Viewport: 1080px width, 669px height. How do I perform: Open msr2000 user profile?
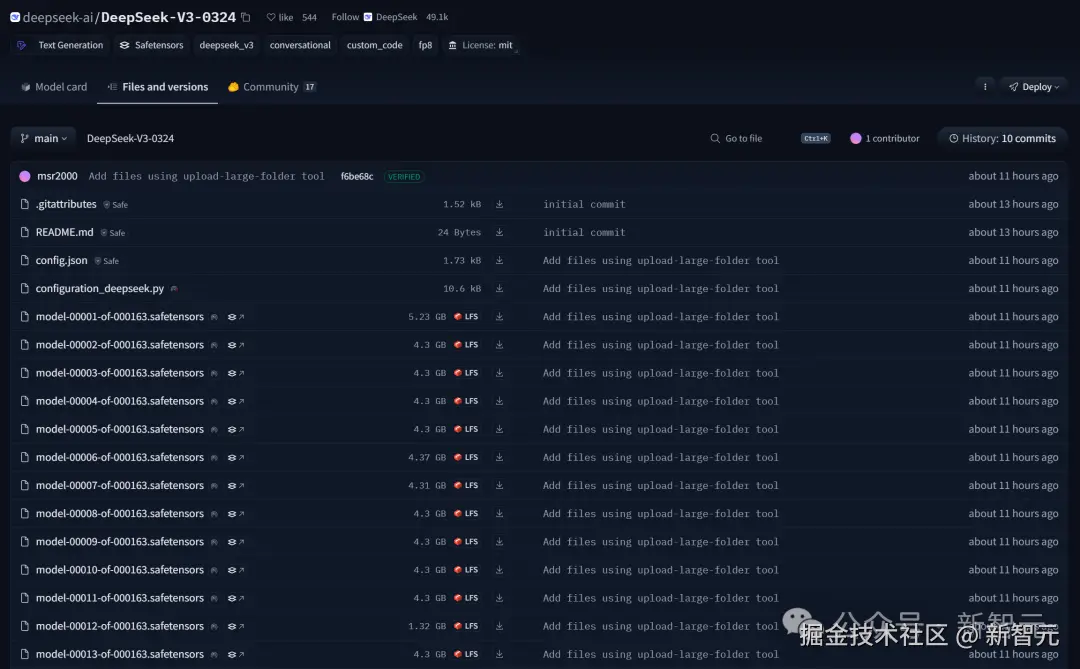pos(57,176)
